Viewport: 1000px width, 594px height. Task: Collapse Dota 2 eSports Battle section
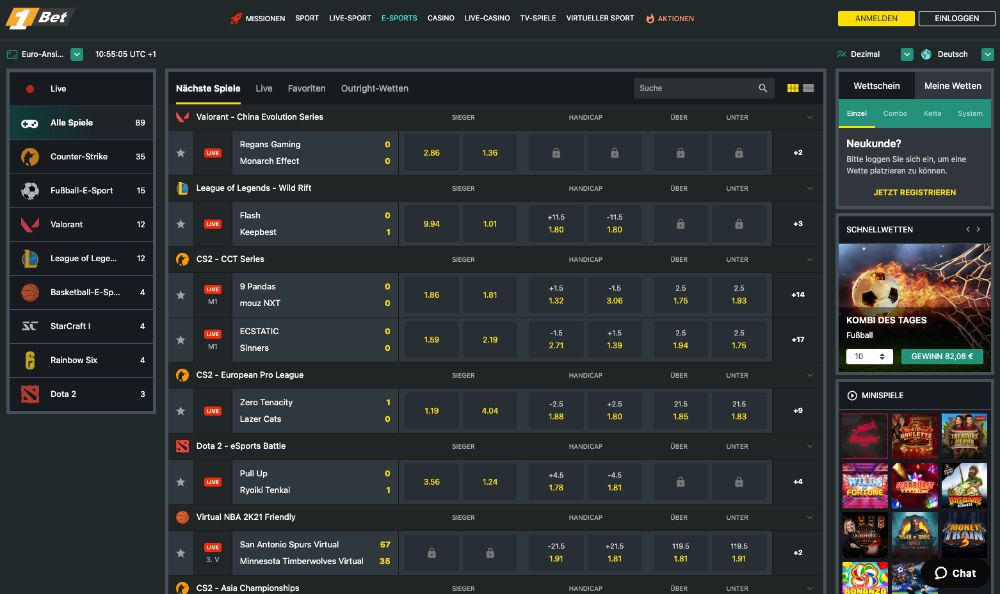coord(809,446)
